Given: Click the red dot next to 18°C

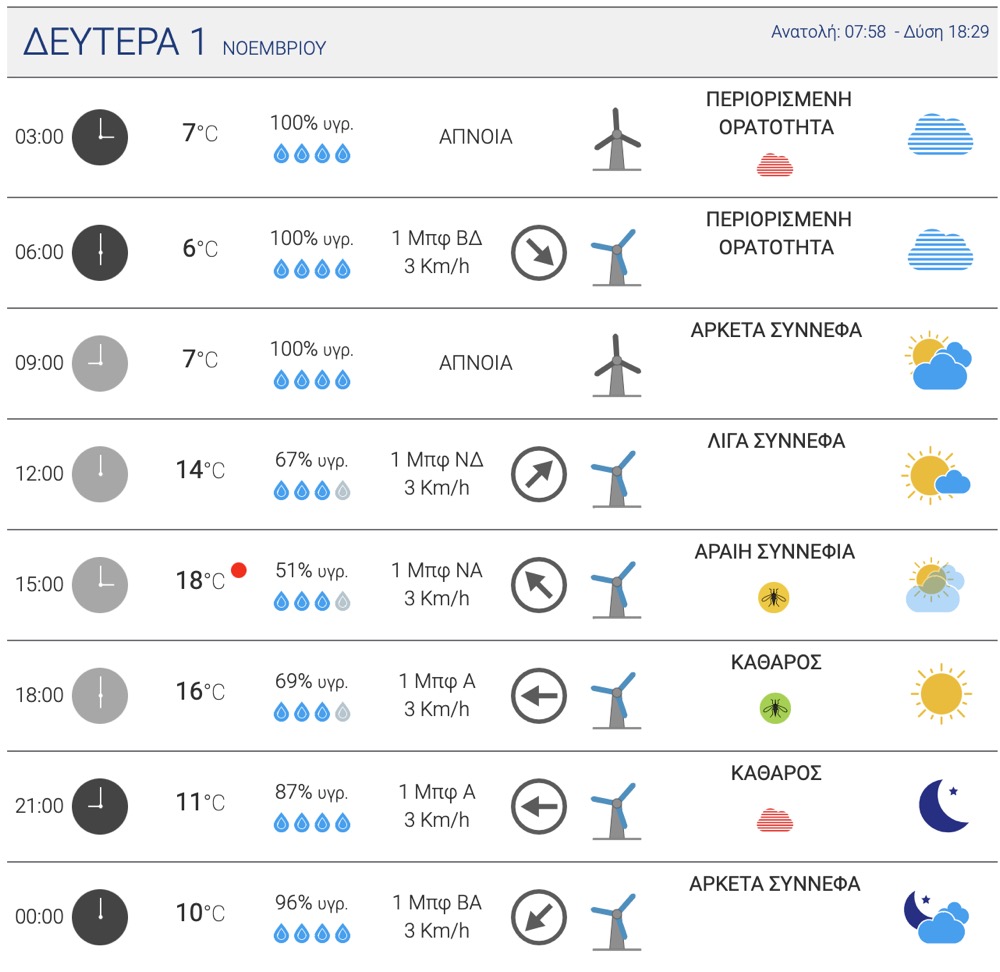Looking at the screenshot, I should [x=239, y=570].
